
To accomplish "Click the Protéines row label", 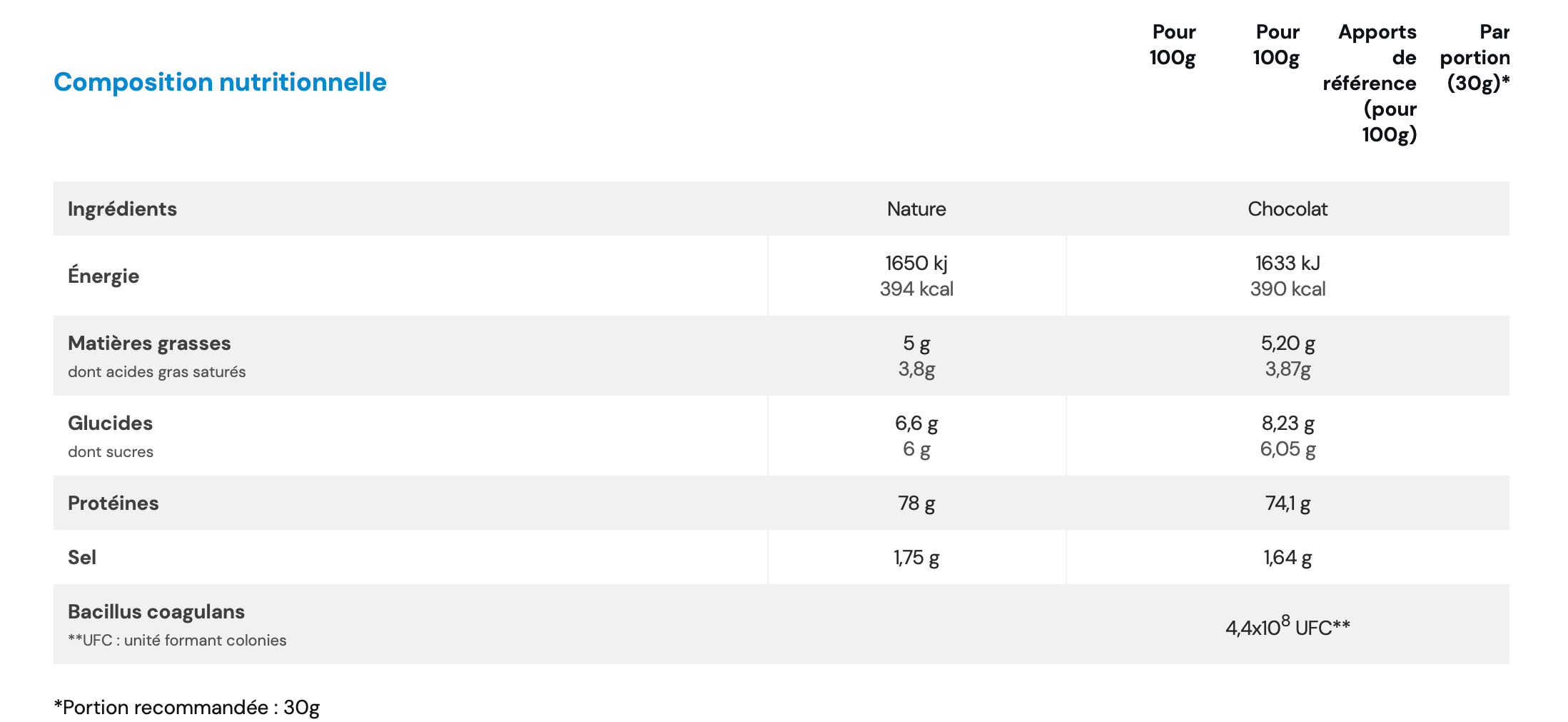I will tap(113, 503).
